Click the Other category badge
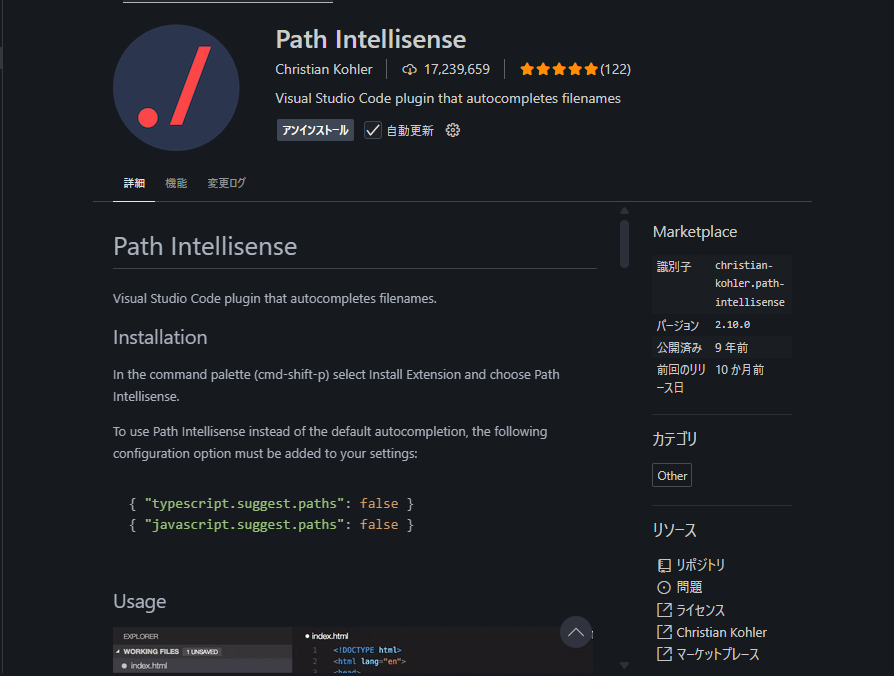 671,475
